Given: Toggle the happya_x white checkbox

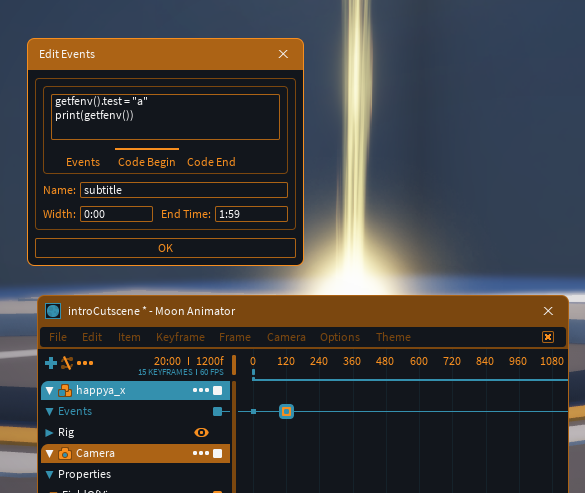Looking at the screenshot, I should click(x=218, y=390).
